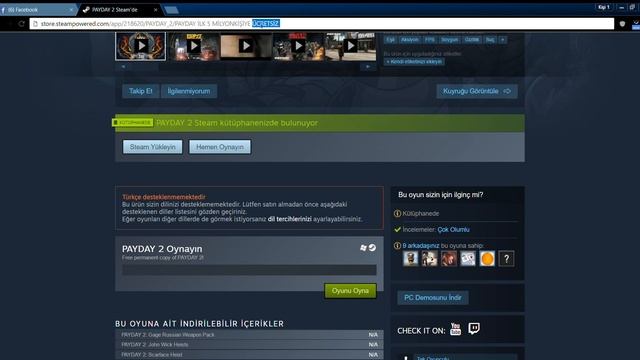The height and width of the screenshot is (360, 640).
Task: Click the Kütüphanede library badge
Action: [x=133, y=122]
